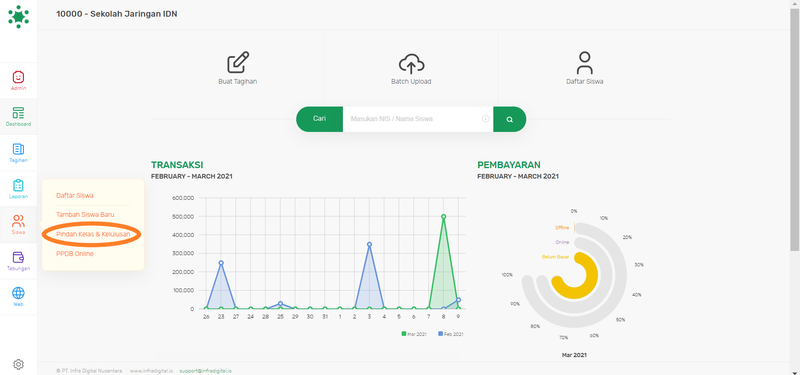Click the 250,000 blue data point
The height and width of the screenshot is (375, 800).
click(221, 263)
